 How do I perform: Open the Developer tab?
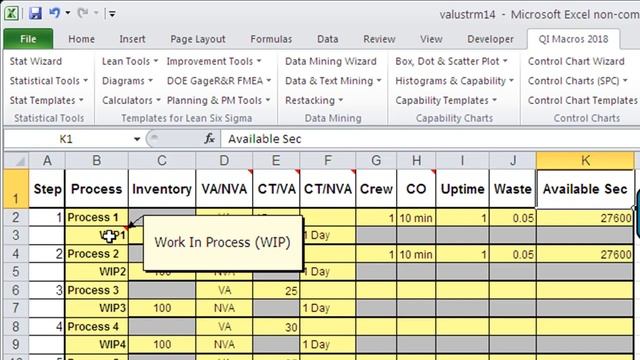click(490, 39)
